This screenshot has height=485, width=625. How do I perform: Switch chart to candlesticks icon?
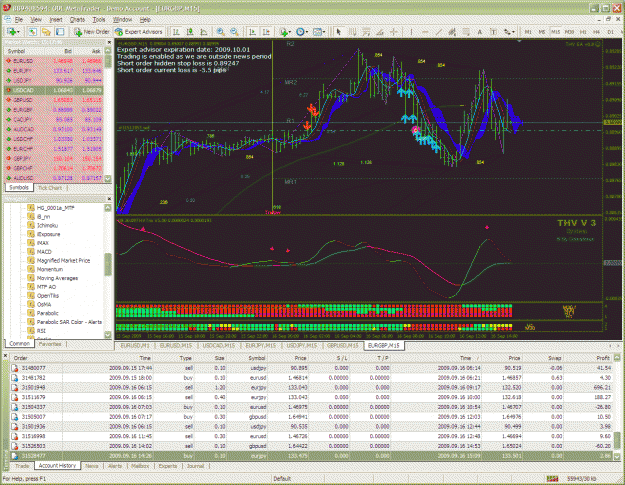pyautogui.click(x=190, y=32)
